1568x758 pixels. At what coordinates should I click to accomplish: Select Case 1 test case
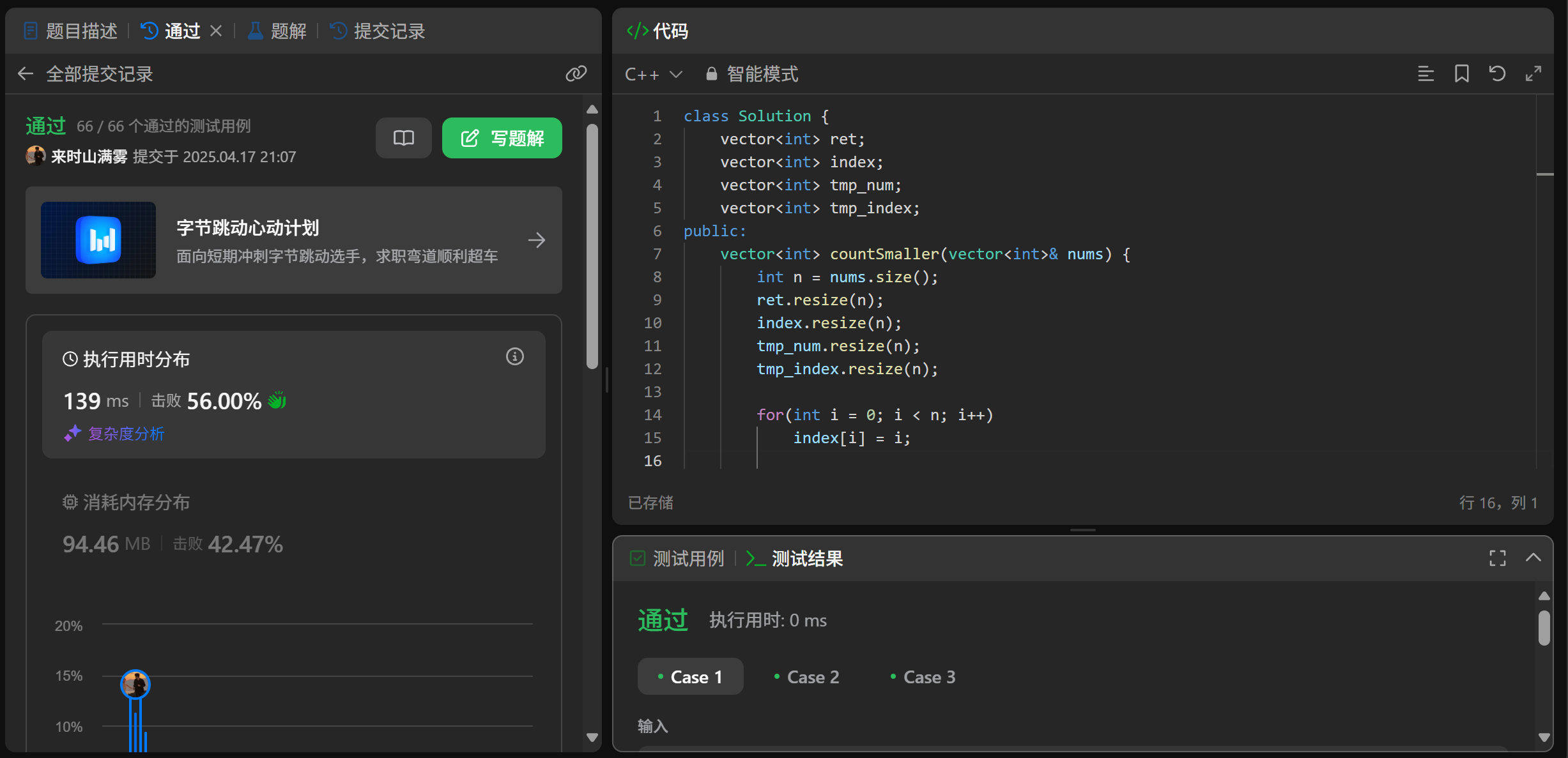(690, 677)
